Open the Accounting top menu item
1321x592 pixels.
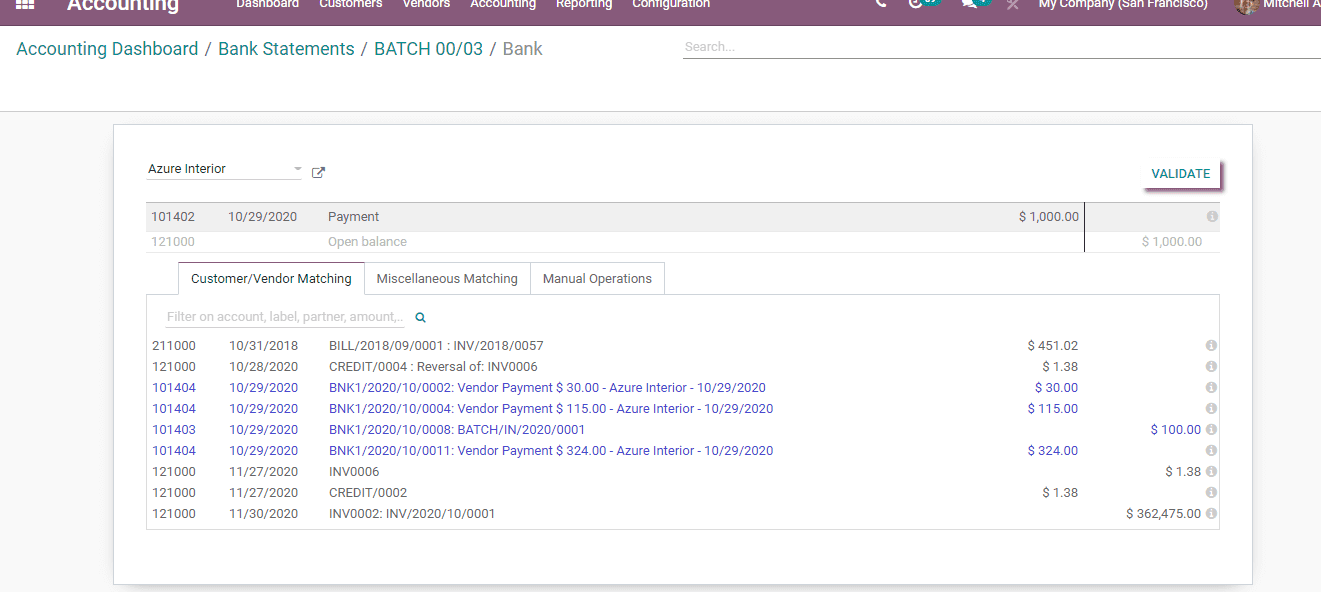pos(503,4)
